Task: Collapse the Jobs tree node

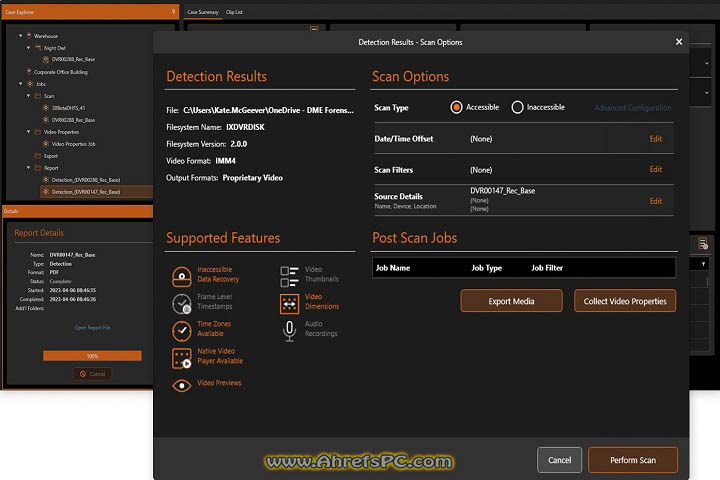Action: point(20,84)
